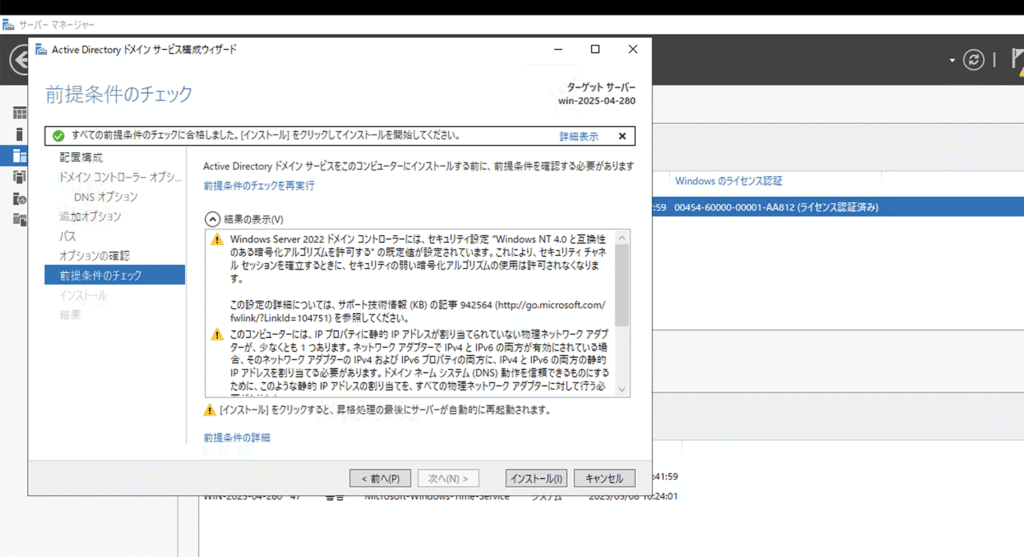The height and width of the screenshot is (557, 1024).
Task: Click the Cancel (キャンセル) button
Action: click(x=604, y=478)
